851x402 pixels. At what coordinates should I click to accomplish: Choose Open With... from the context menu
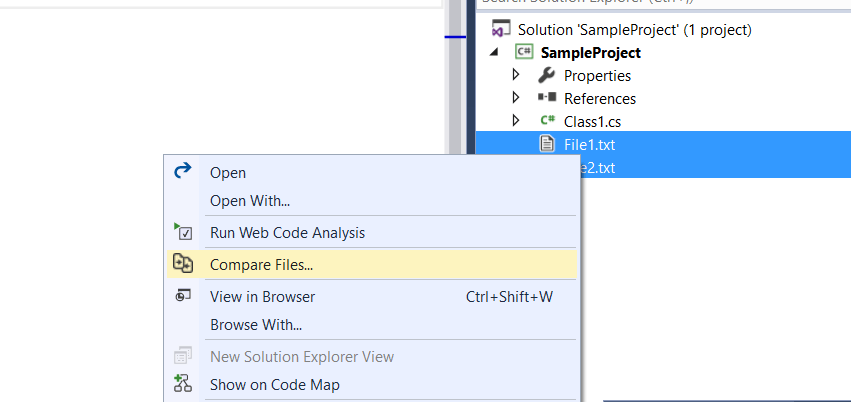tap(371, 201)
